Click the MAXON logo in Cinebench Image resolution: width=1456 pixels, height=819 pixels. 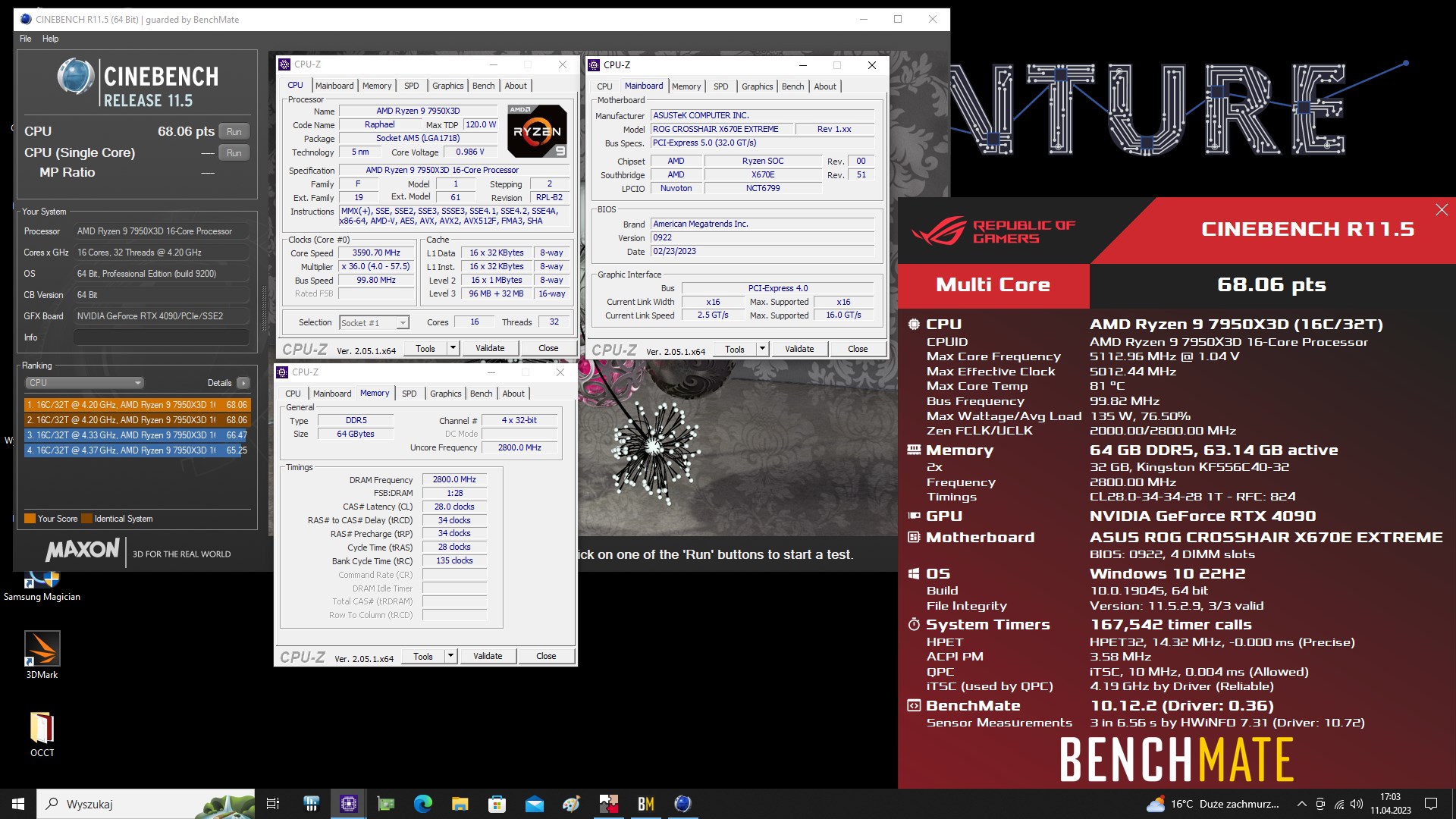pyautogui.click(x=83, y=551)
